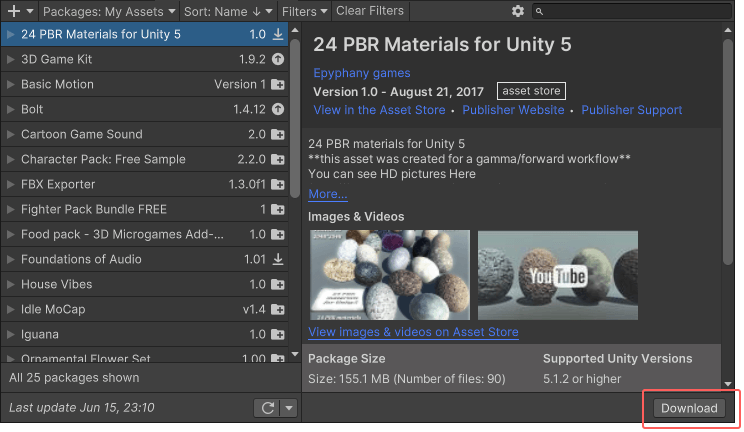Click the Clear Filters button
Viewport: 744px width, 432px height.
point(370,11)
